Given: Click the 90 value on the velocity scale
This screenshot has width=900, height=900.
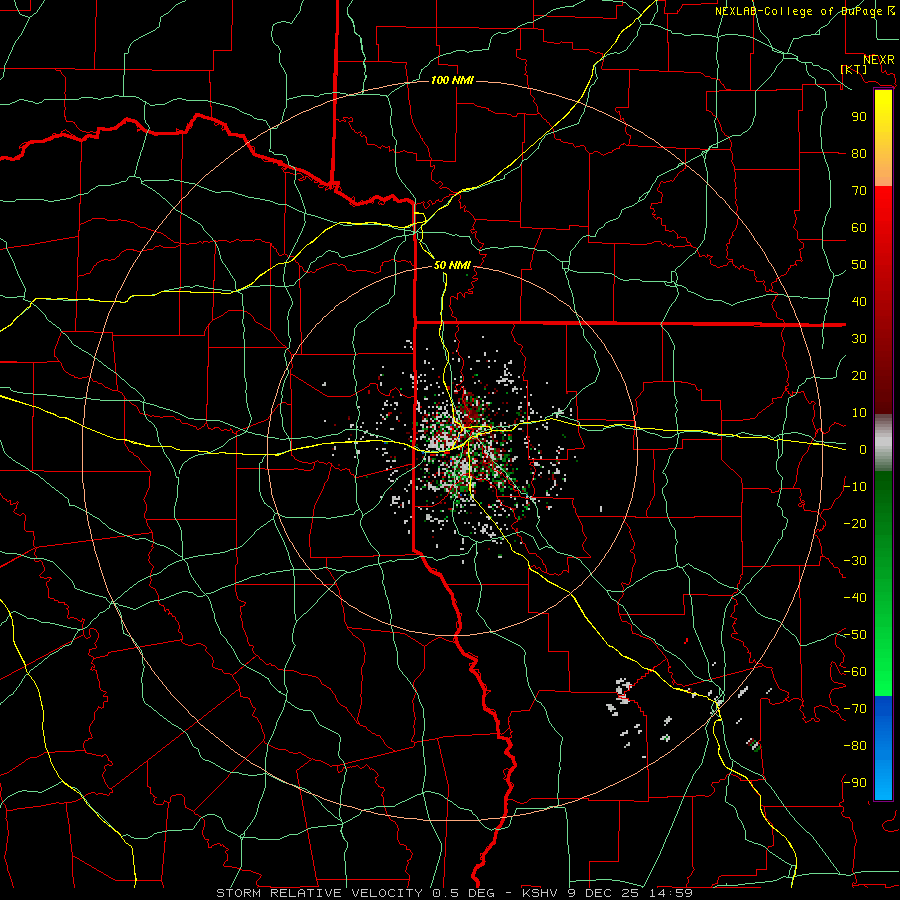Looking at the screenshot, I should (x=859, y=117).
